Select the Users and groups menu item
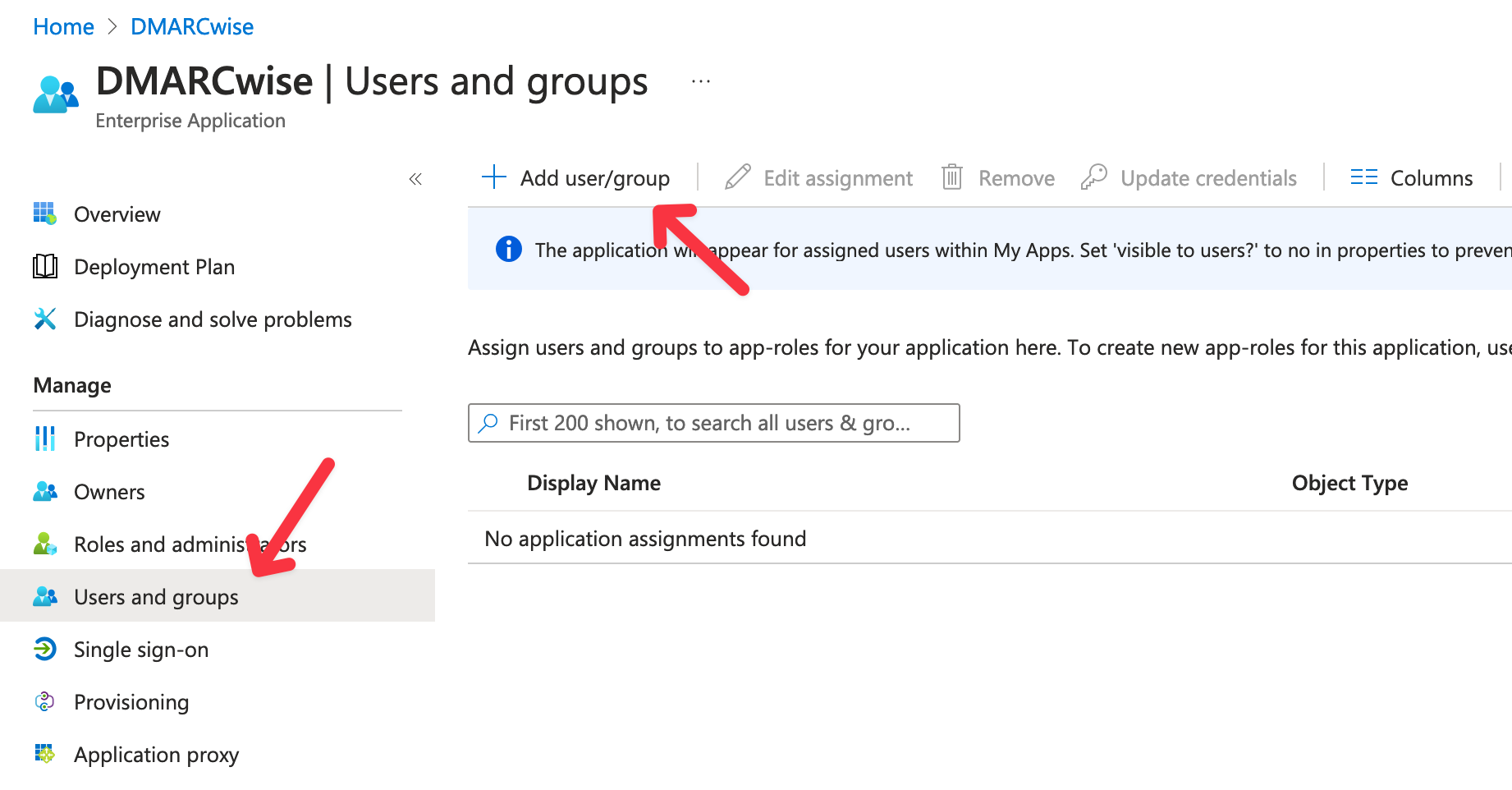The image size is (1512, 790). (156, 596)
